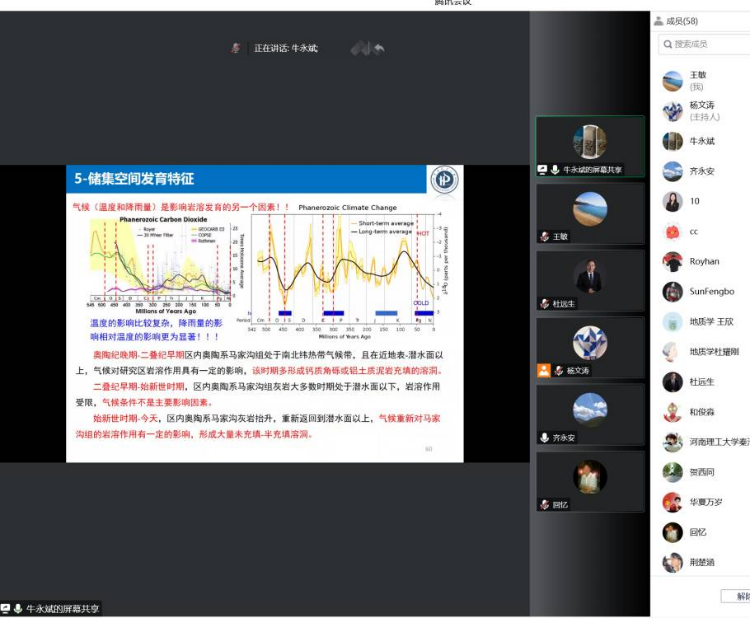Click the screen-share icon on 牛永斌 video tile
The image size is (750, 618).
[542, 170]
